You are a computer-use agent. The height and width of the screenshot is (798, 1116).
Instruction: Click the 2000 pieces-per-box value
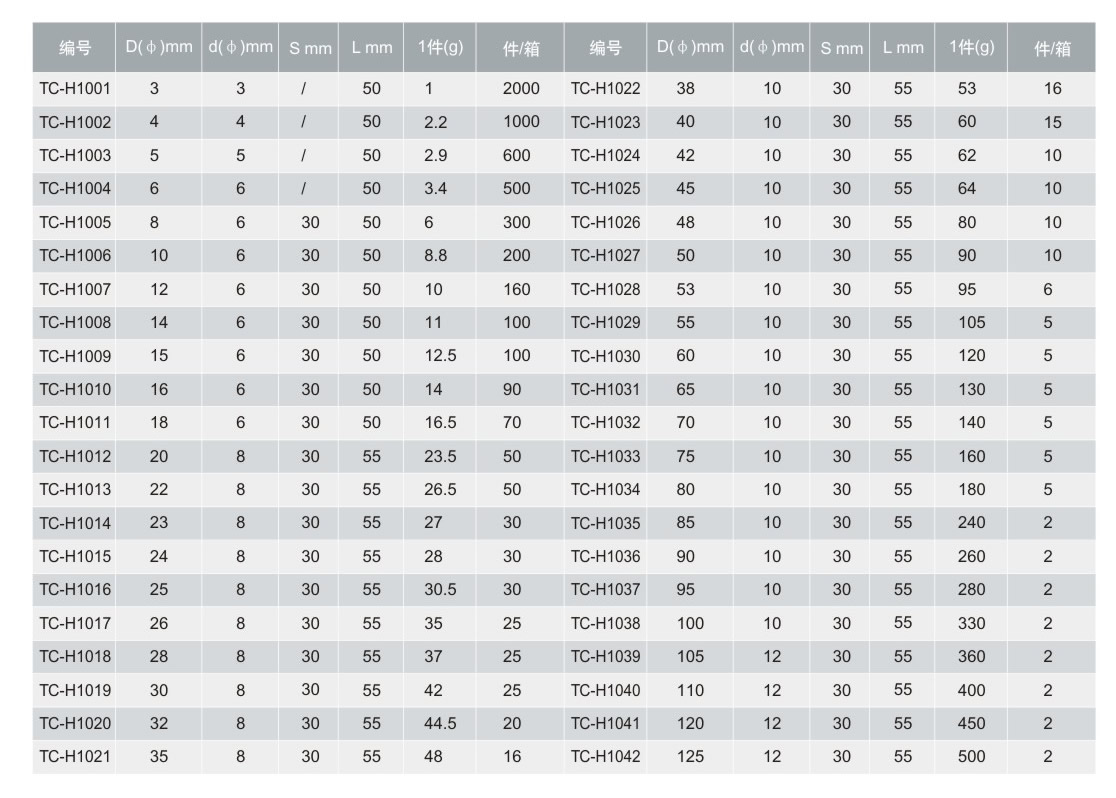click(x=521, y=89)
